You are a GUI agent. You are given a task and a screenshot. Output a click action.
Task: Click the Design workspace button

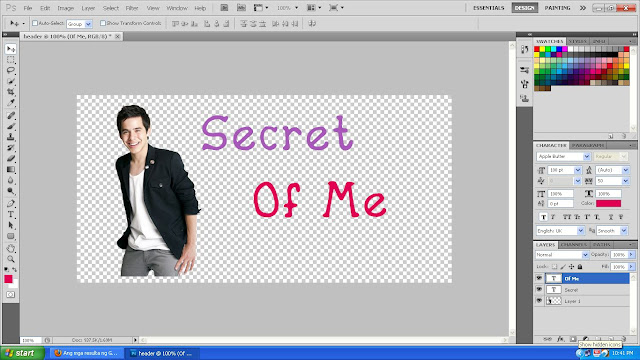tap(524, 8)
